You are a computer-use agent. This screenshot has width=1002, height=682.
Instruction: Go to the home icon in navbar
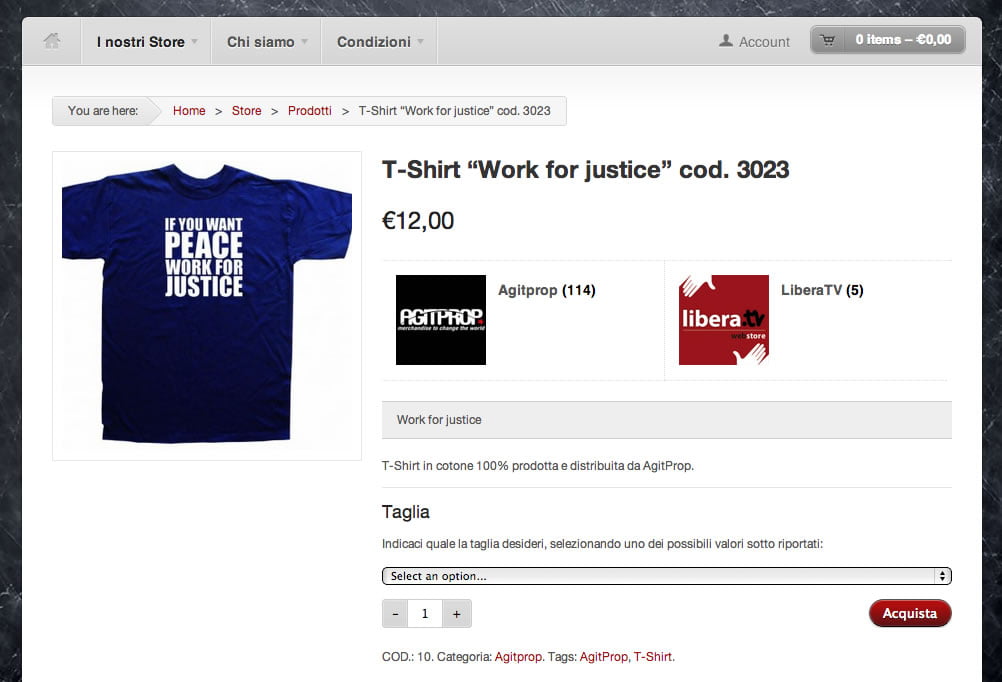pos(52,41)
